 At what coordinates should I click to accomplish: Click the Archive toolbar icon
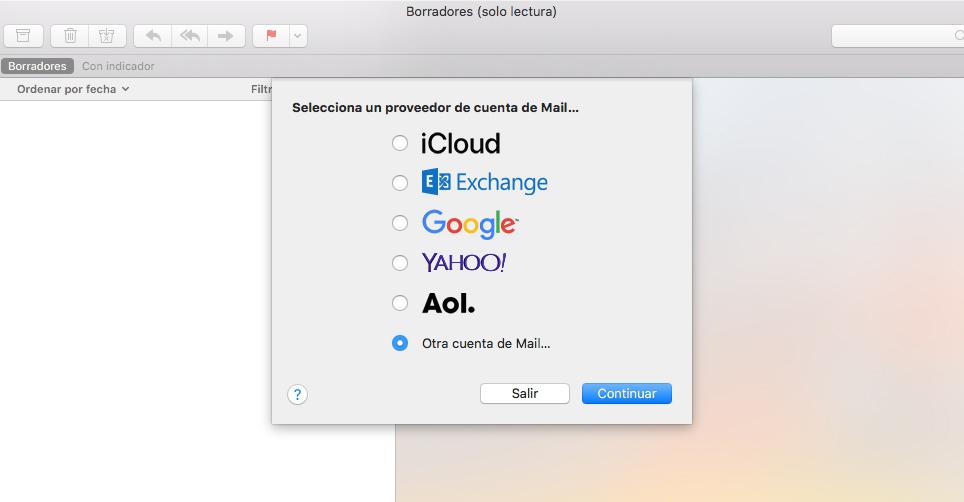pos(23,36)
